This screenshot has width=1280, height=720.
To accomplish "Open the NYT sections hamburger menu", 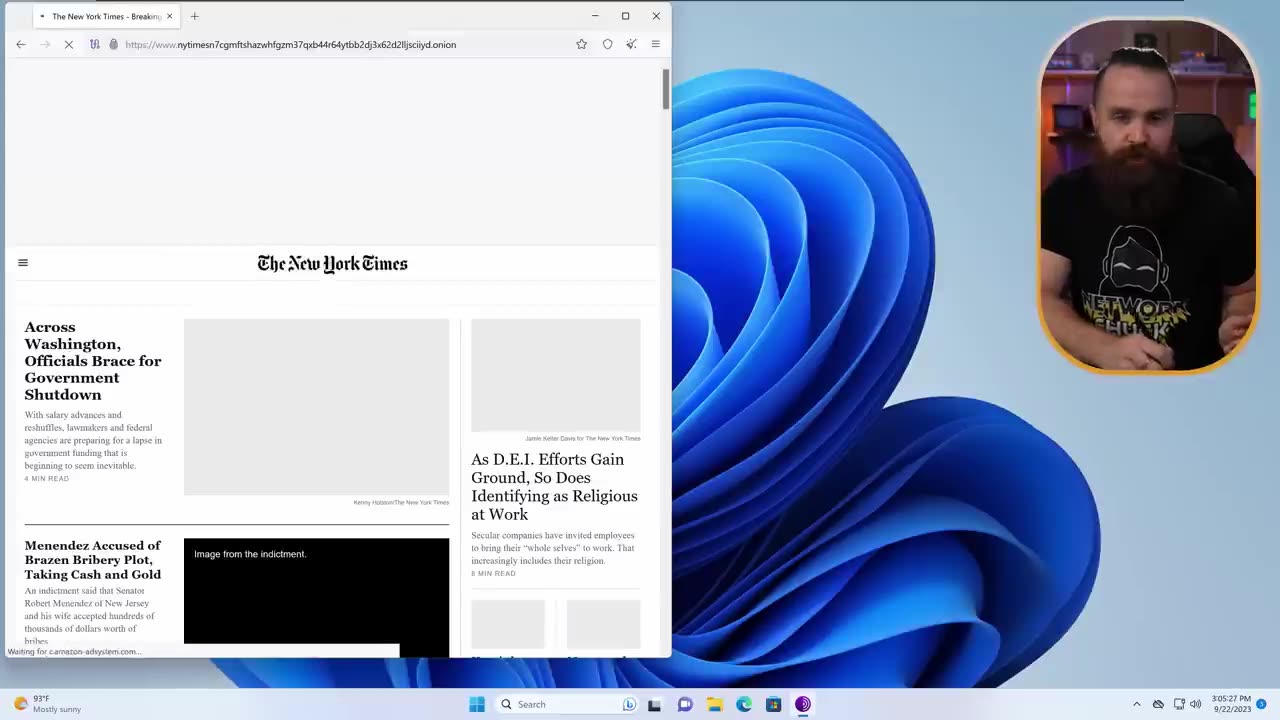I will 23,263.
